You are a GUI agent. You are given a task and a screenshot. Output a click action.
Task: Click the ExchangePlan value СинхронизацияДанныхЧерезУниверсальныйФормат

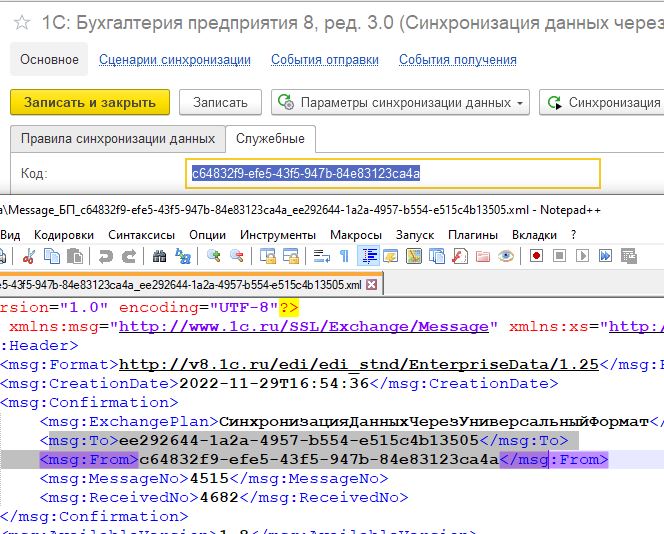point(434,422)
